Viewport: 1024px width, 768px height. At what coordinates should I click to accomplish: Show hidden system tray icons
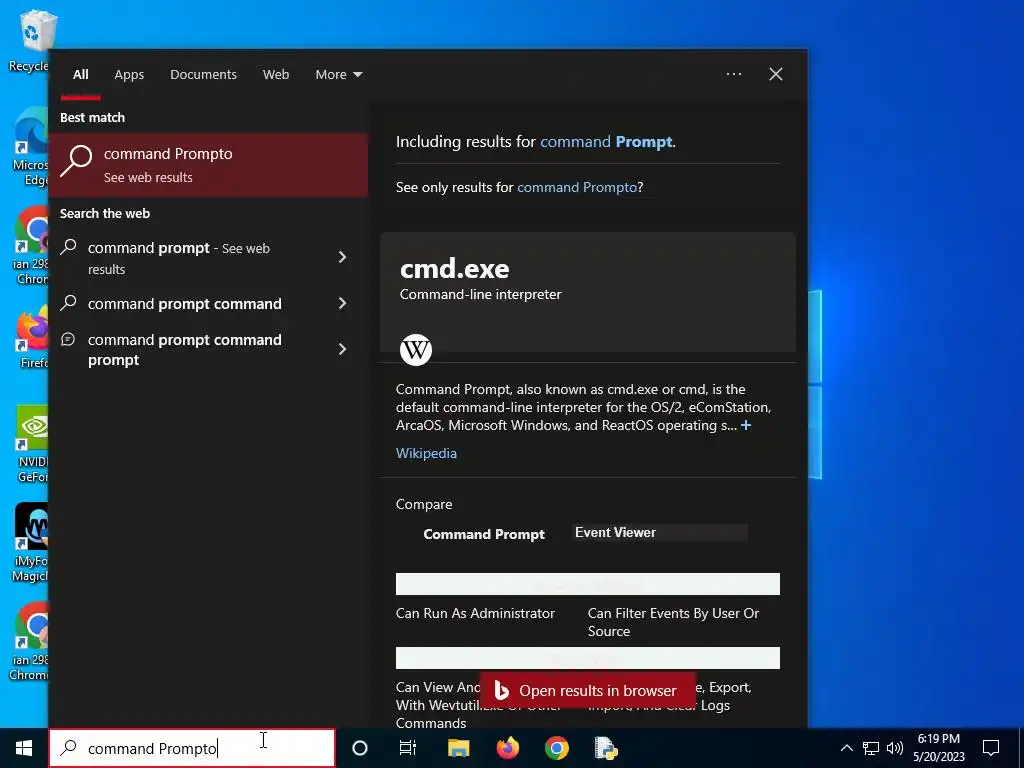point(846,748)
